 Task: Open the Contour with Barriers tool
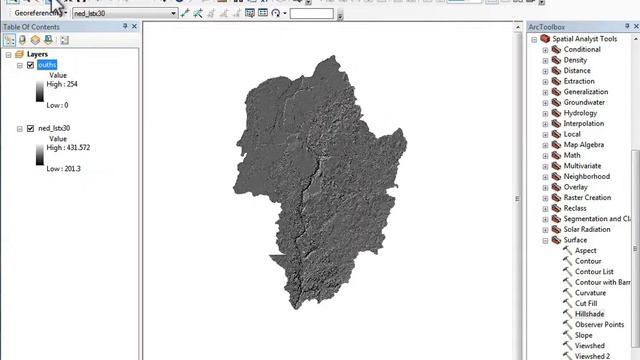coord(602,282)
